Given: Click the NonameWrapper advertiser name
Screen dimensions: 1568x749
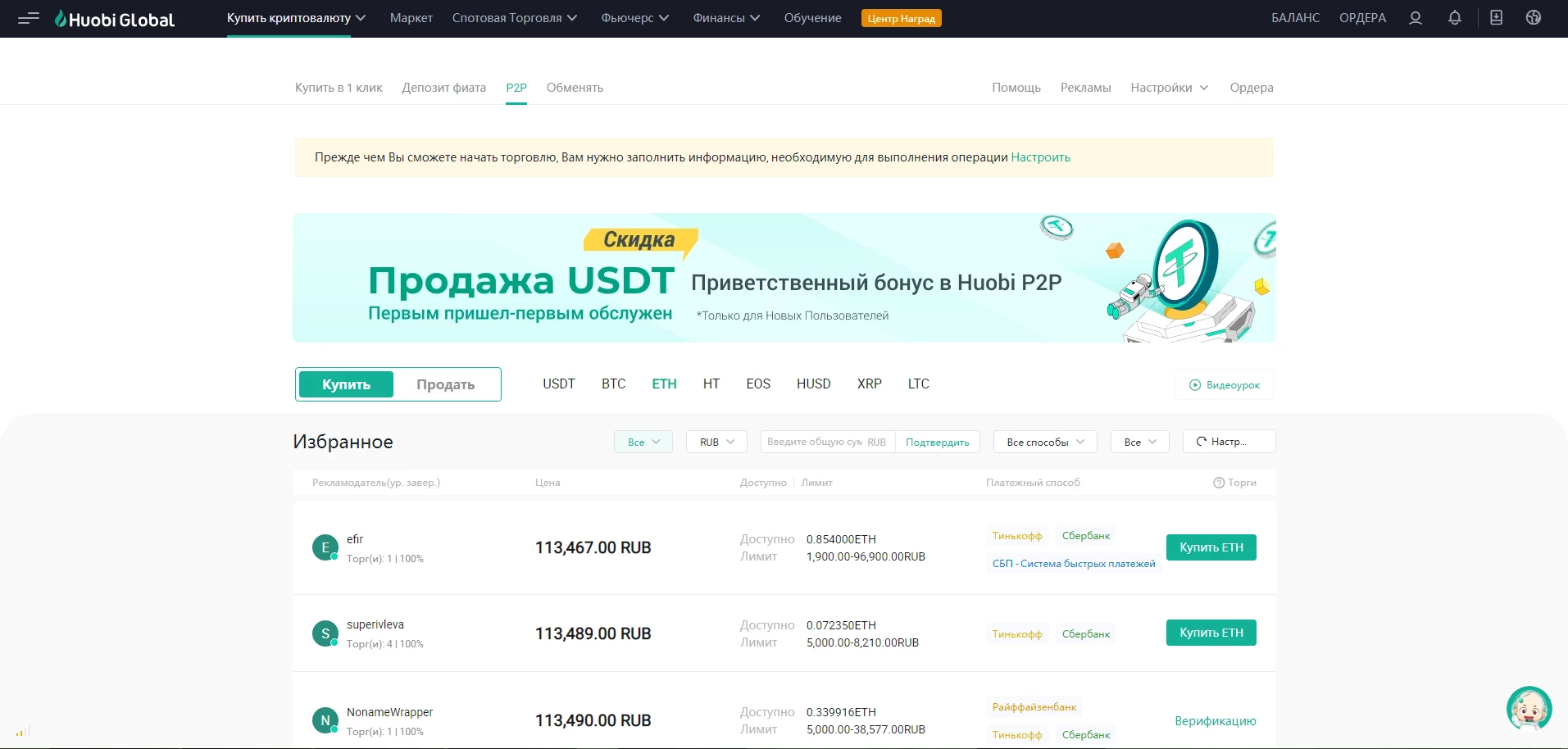Looking at the screenshot, I should (389, 712).
